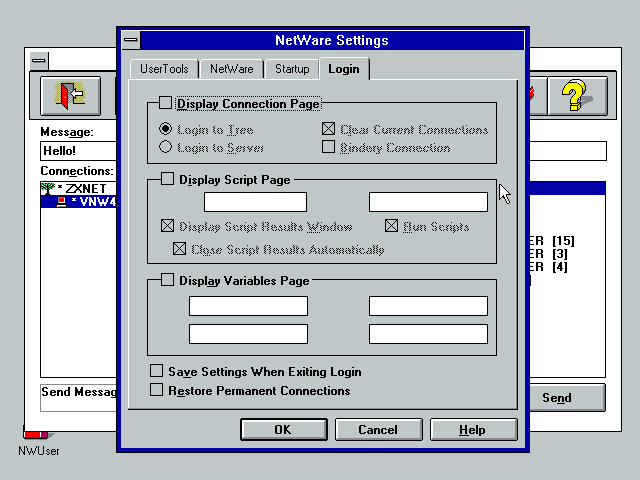Toggle Clear Current Connections checkbox

click(329, 129)
